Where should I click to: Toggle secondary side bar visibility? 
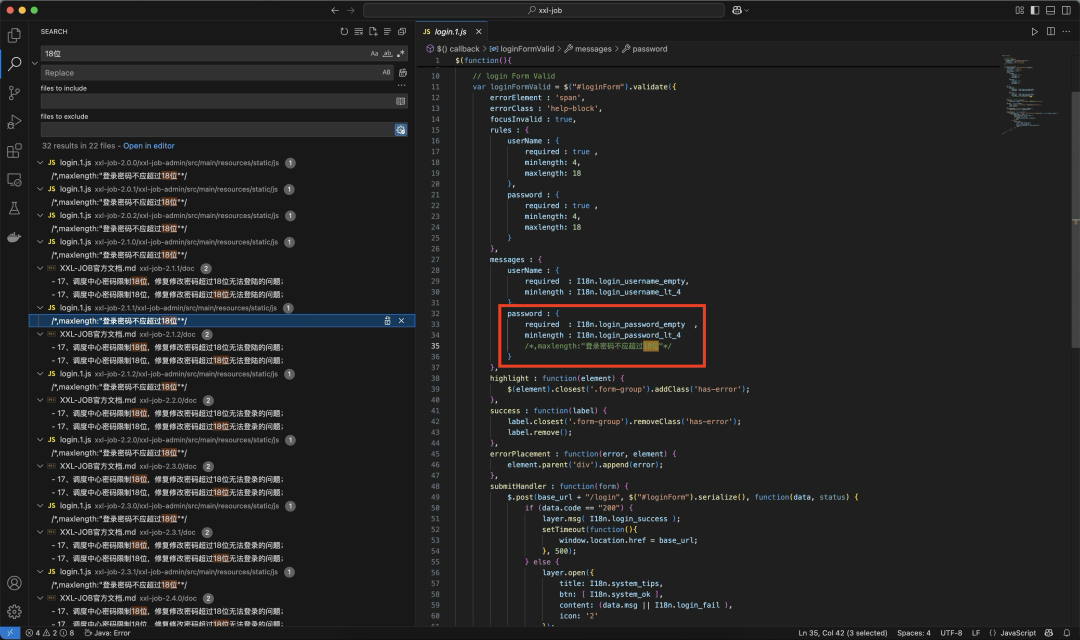point(1066,10)
